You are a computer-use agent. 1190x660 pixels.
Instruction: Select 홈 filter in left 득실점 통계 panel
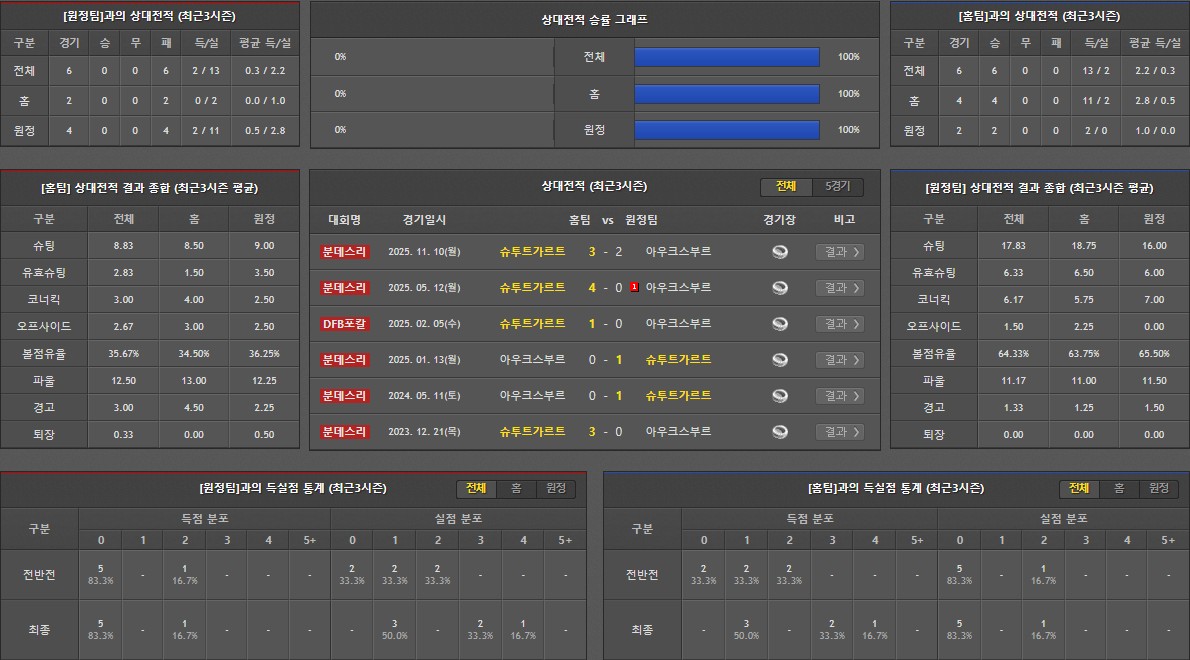click(516, 489)
